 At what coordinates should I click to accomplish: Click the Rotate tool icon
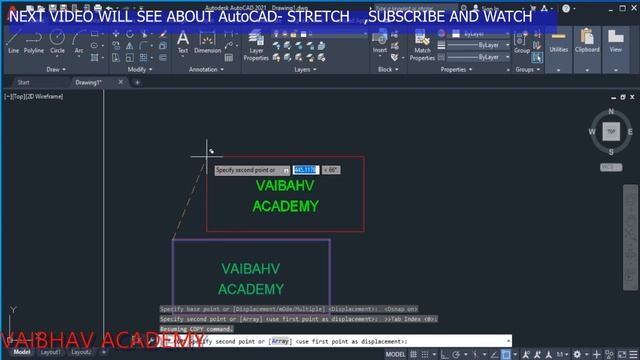[x=130, y=34]
